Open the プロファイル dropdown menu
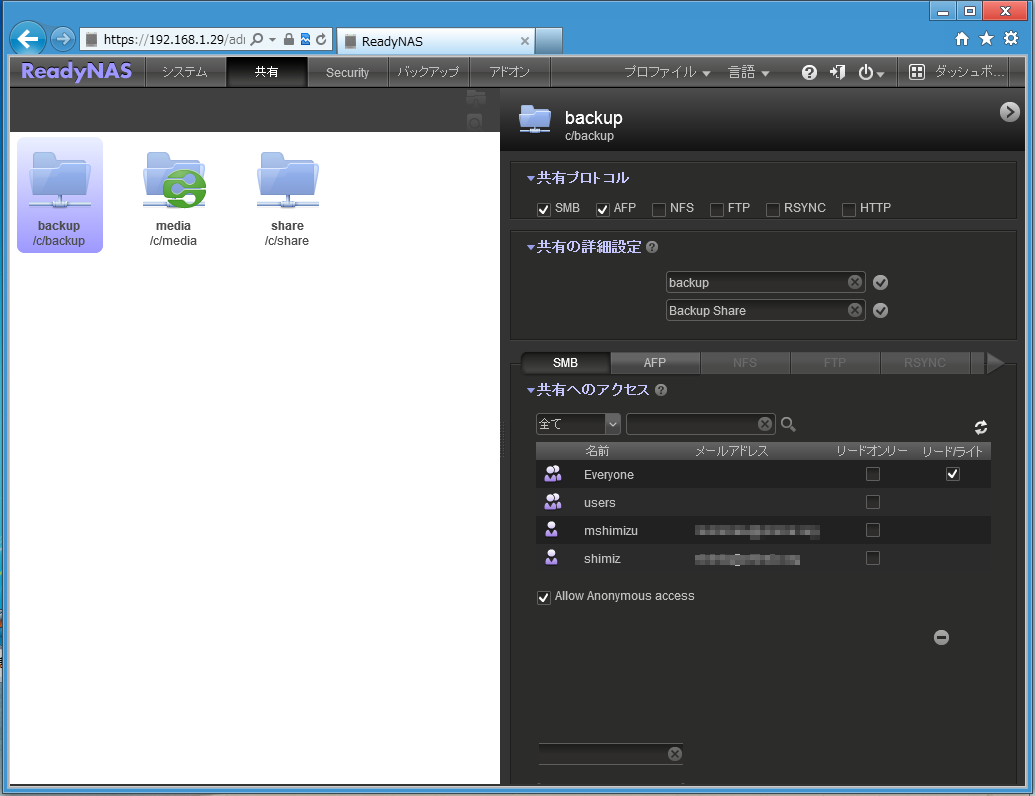 coord(667,73)
